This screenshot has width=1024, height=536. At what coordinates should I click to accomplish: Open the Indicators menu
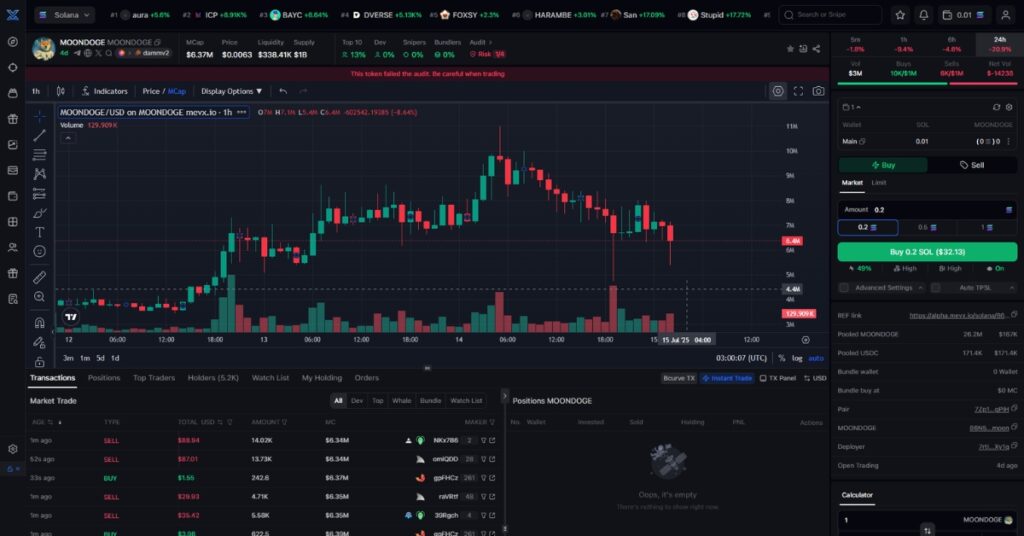[104, 91]
